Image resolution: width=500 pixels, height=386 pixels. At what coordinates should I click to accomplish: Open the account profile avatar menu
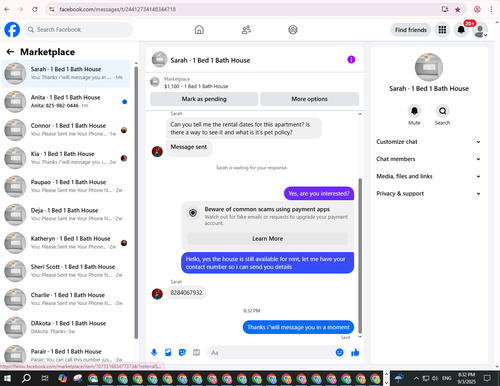[x=480, y=30]
